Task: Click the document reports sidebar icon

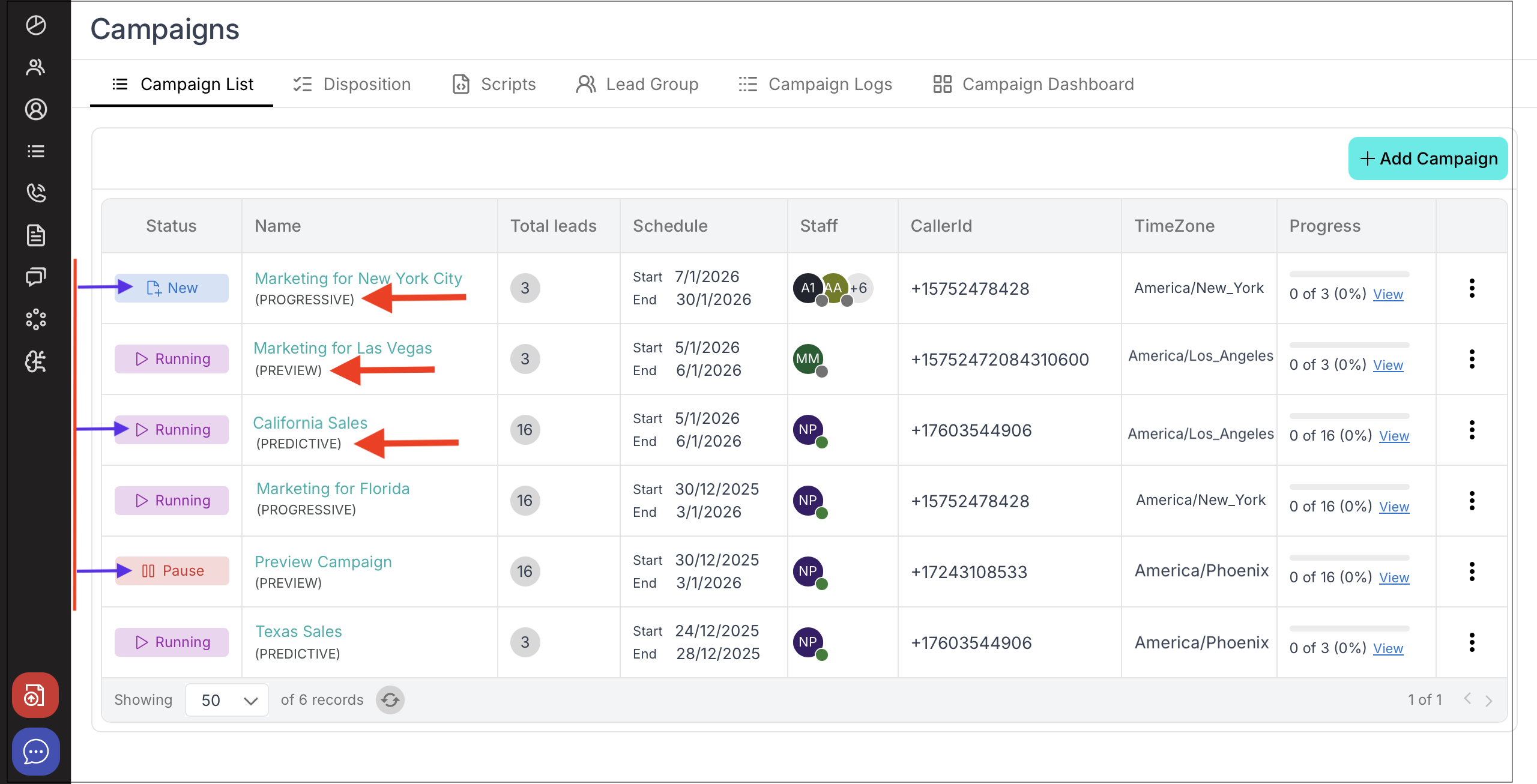Action: point(35,235)
